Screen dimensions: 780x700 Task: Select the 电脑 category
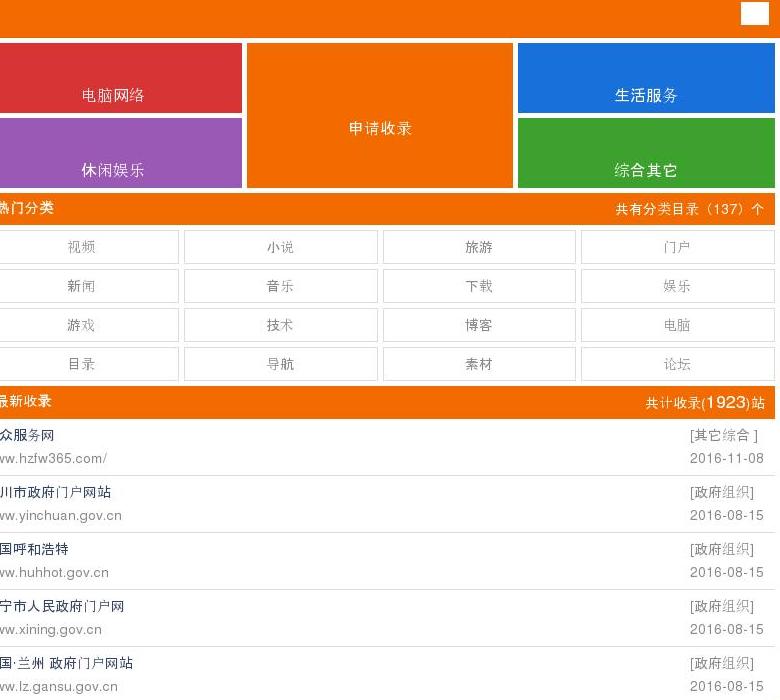click(x=678, y=325)
